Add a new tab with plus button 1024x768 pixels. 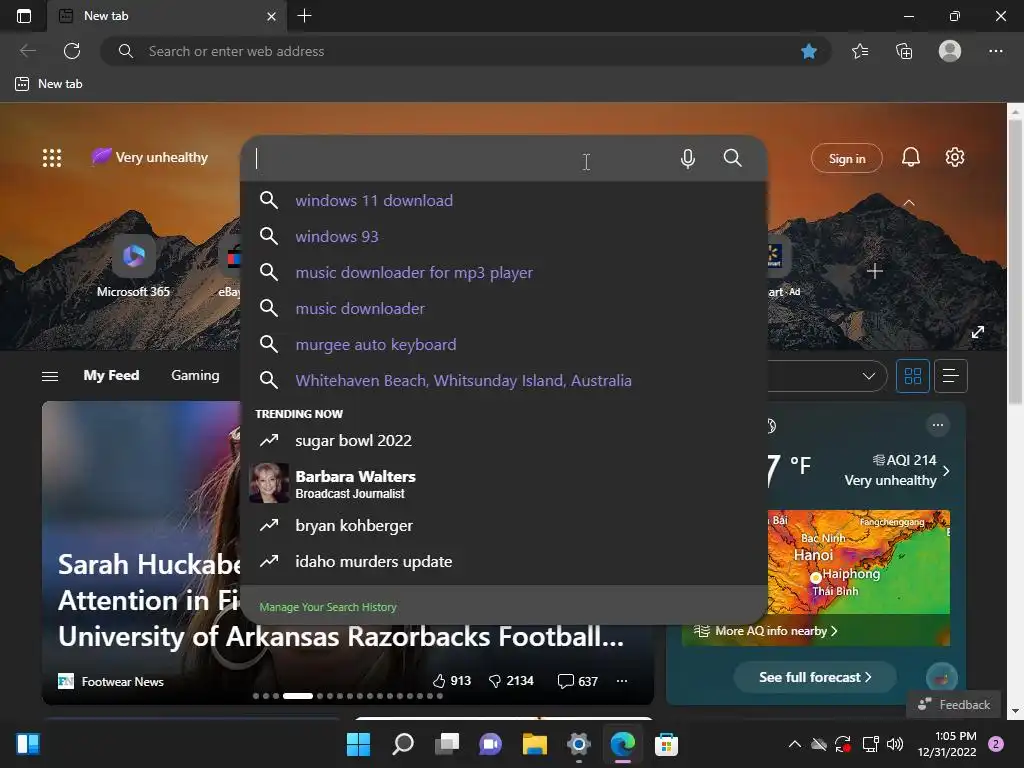coord(304,16)
